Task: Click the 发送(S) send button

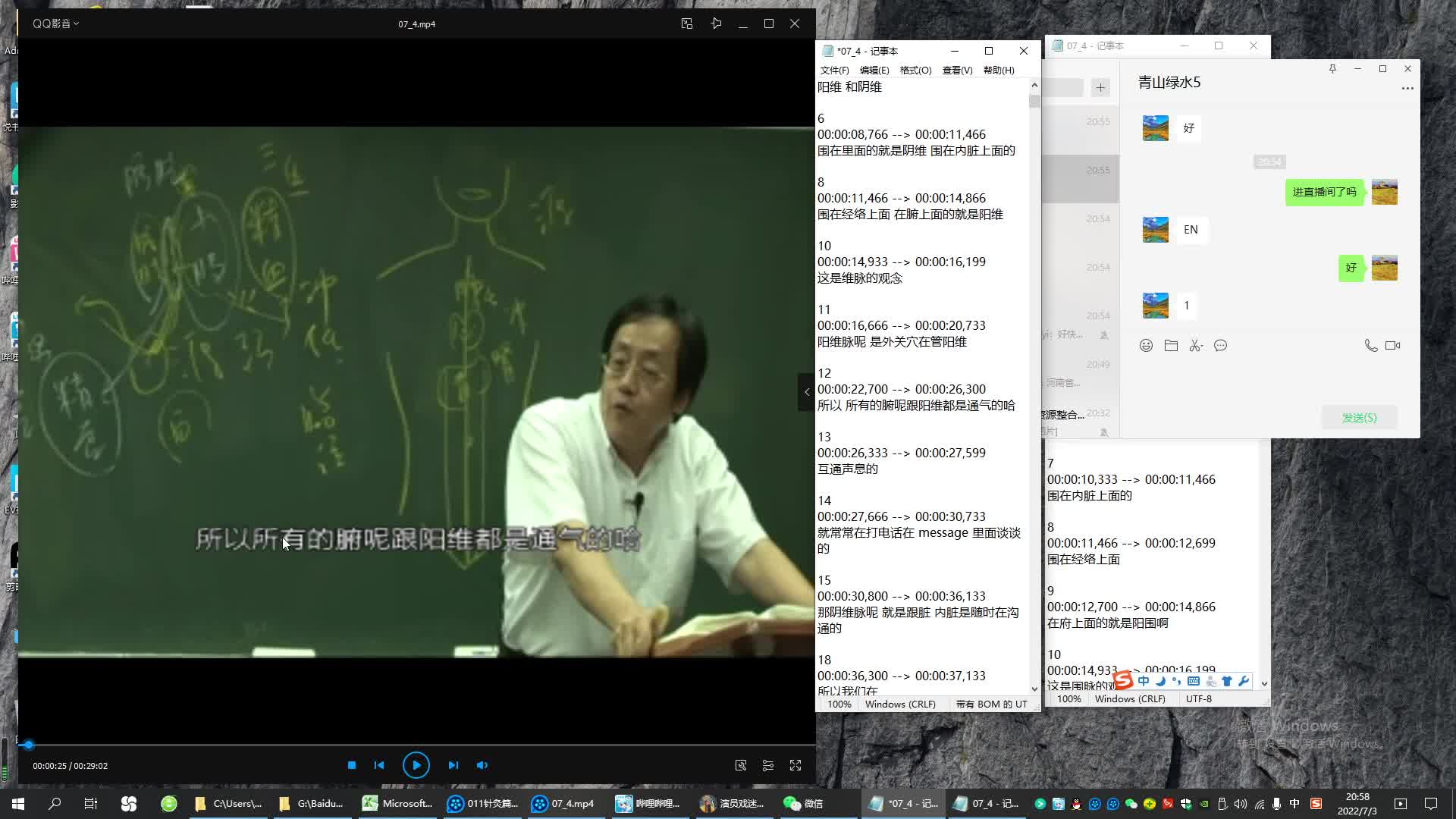Action: point(1359,418)
